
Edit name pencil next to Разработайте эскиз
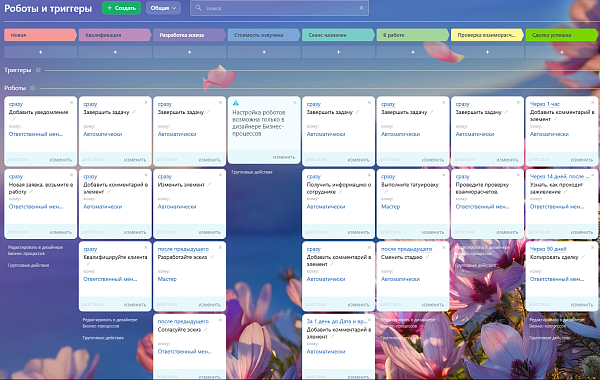pyautogui.click(x=212, y=257)
